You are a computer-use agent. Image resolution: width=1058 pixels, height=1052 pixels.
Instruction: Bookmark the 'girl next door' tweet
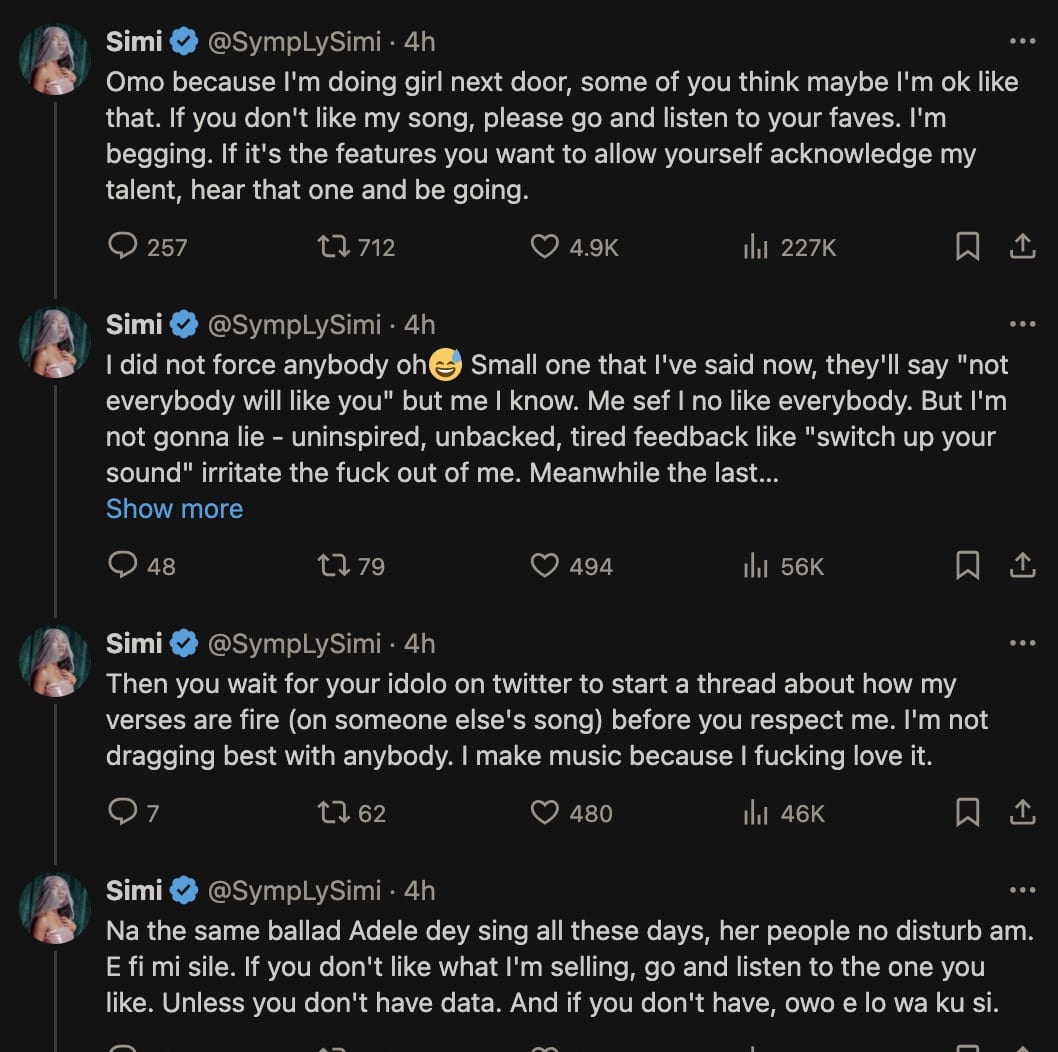coord(967,246)
